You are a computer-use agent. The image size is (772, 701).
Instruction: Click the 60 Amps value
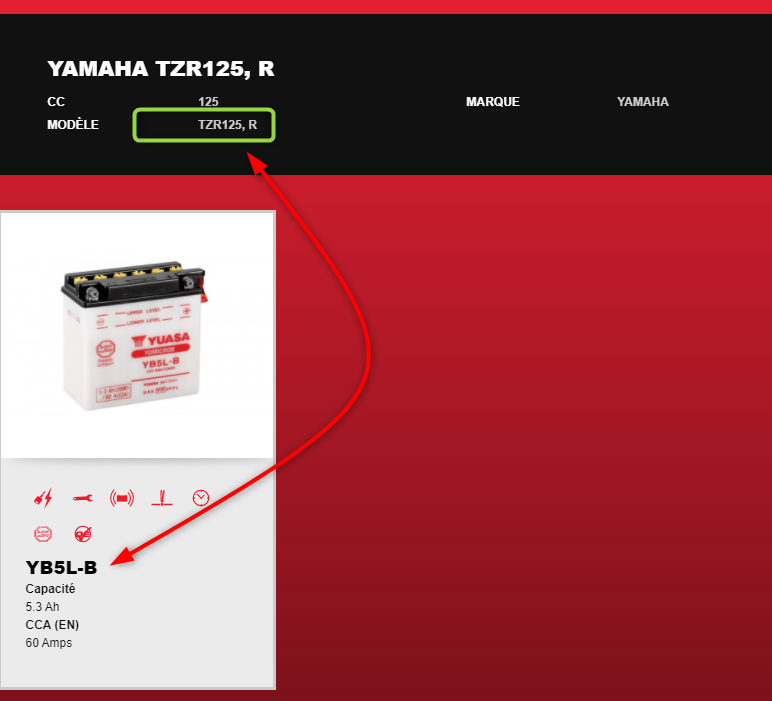click(x=49, y=643)
